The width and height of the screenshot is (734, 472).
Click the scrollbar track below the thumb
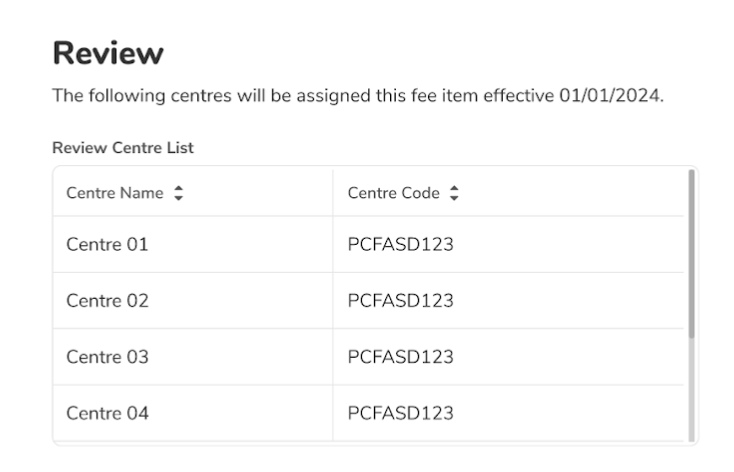[690, 390]
